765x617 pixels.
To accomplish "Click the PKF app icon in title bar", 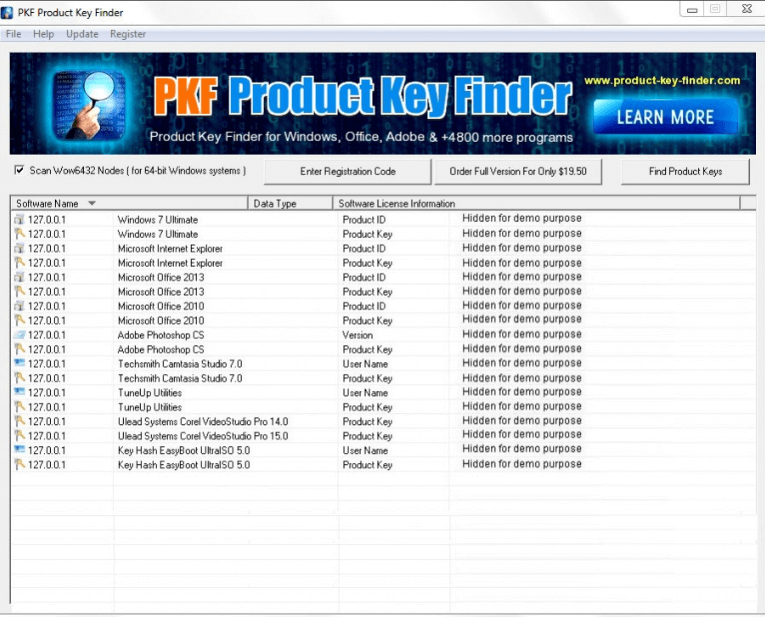I will (7, 12).
